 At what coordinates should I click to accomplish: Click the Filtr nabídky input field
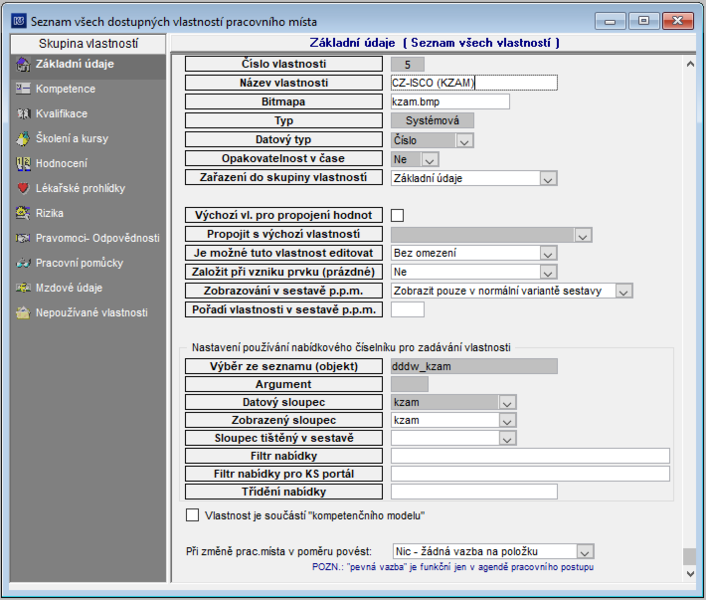[530, 456]
